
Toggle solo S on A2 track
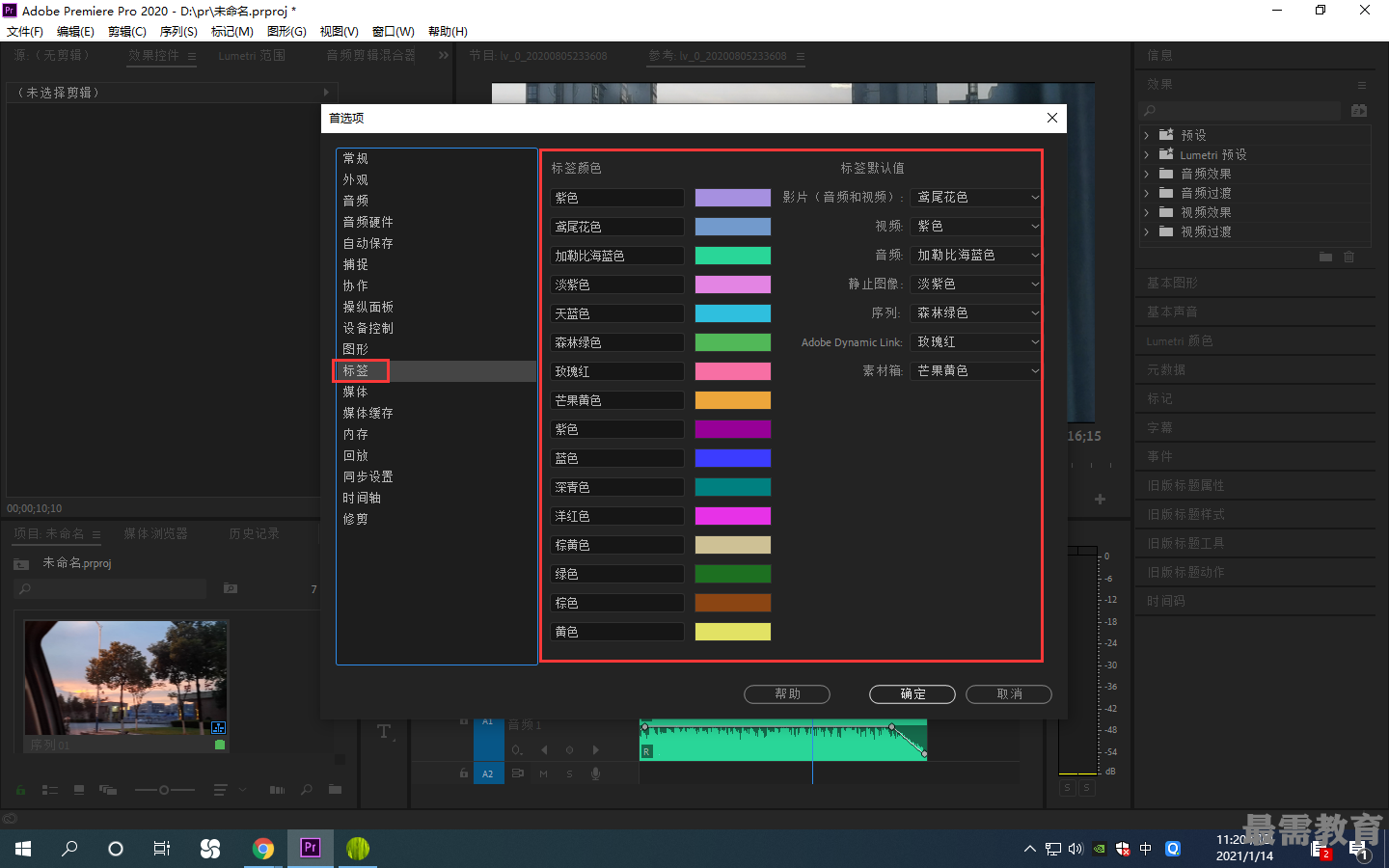[570, 773]
